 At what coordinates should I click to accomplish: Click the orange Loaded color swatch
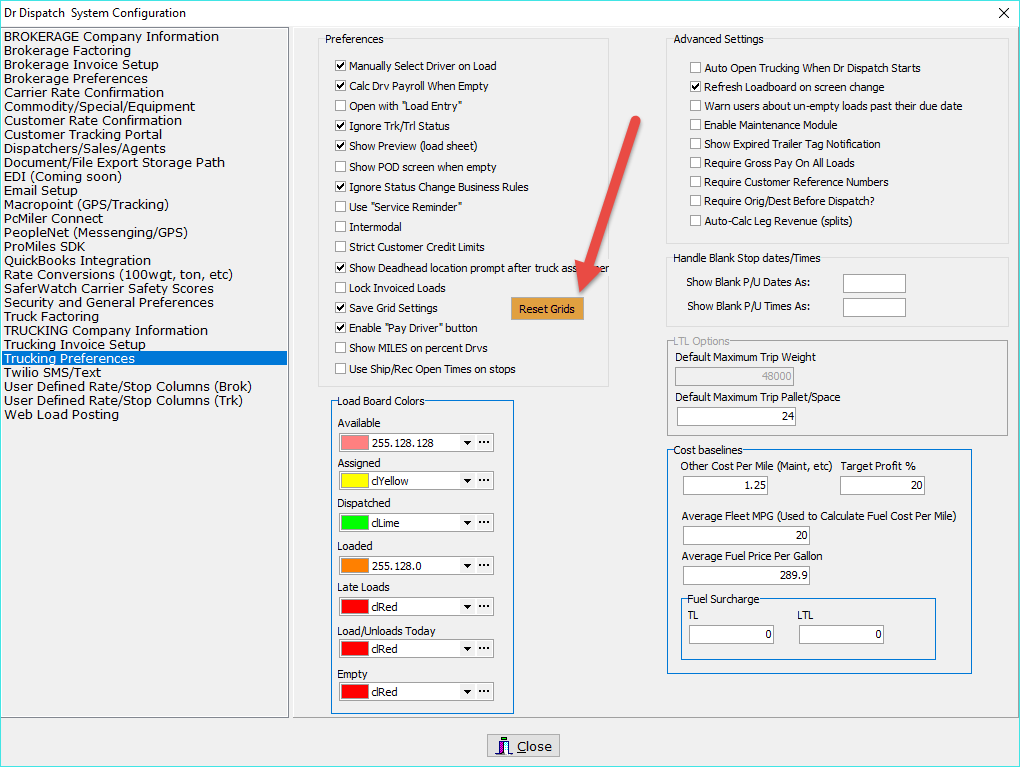tap(355, 565)
